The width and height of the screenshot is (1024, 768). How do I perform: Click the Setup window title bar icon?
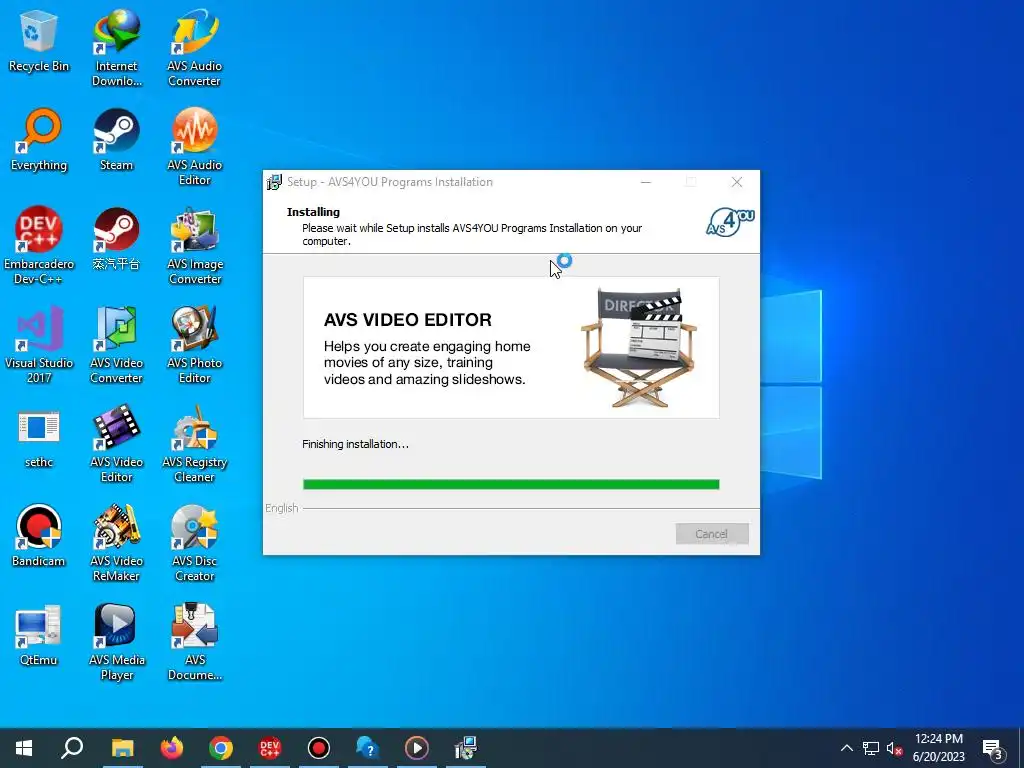click(274, 182)
